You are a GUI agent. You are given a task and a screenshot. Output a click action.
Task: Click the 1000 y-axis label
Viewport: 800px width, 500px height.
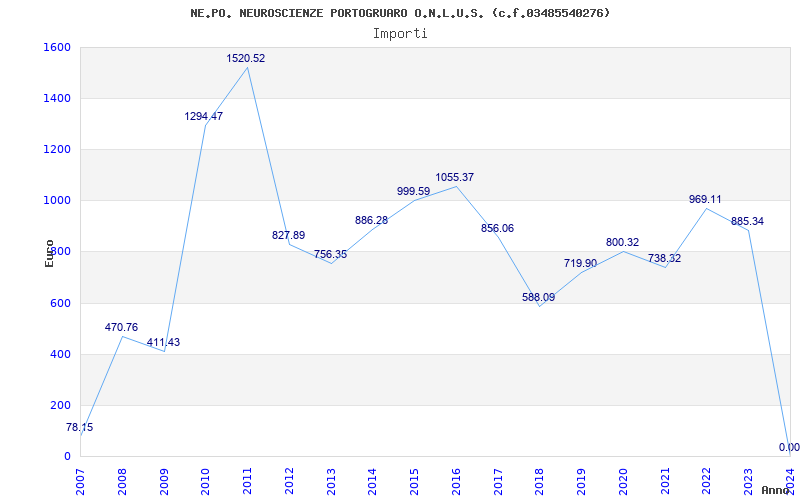(x=58, y=201)
